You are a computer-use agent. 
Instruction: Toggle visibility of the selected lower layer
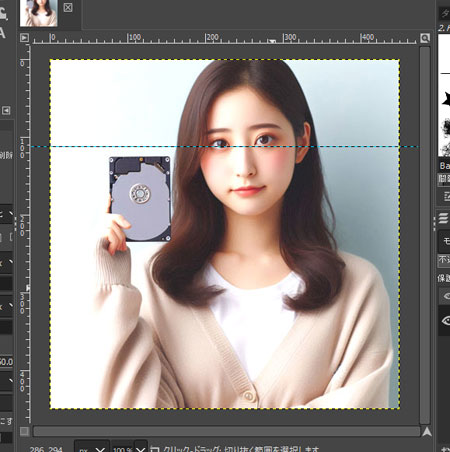coord(445,321)
